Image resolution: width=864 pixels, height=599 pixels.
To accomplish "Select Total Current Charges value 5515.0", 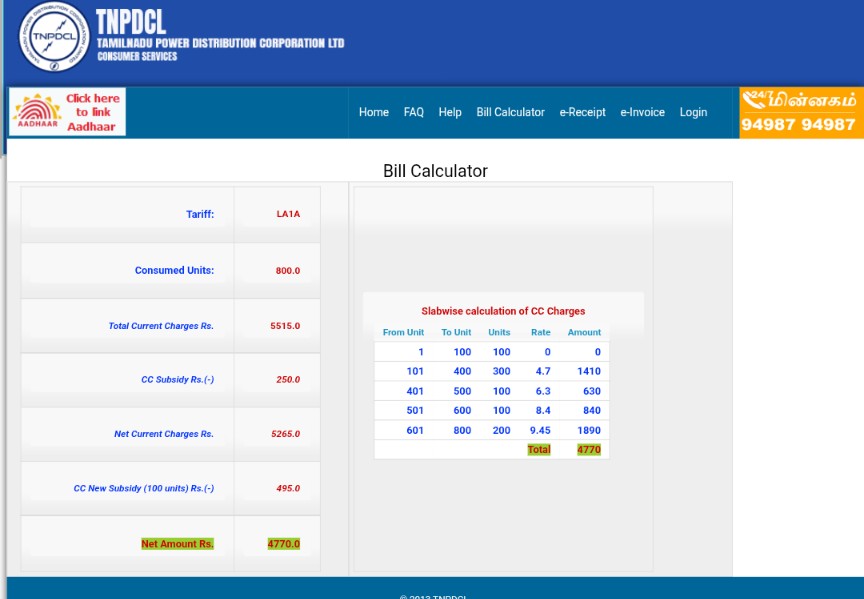I will pos(285,326).
